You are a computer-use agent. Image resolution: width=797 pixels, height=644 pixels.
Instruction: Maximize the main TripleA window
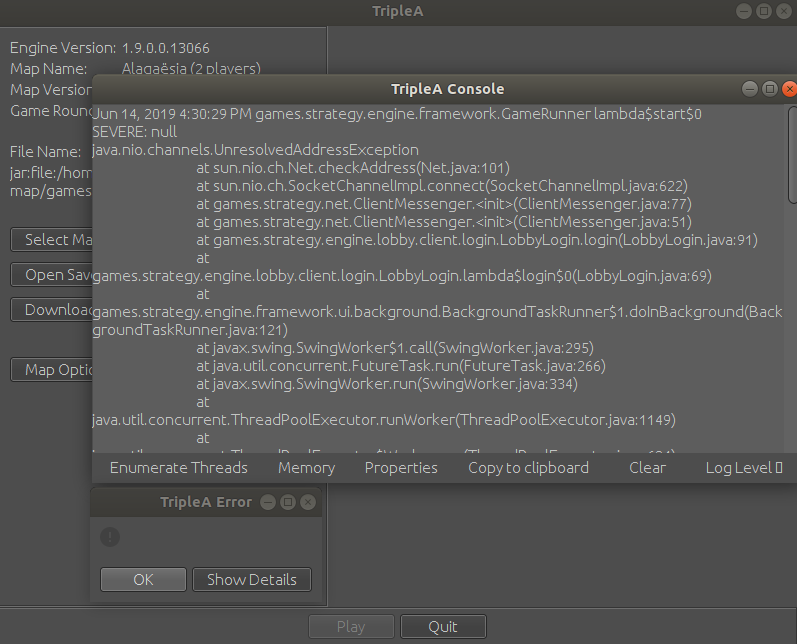pyautogui.click(x=763, y=11)
